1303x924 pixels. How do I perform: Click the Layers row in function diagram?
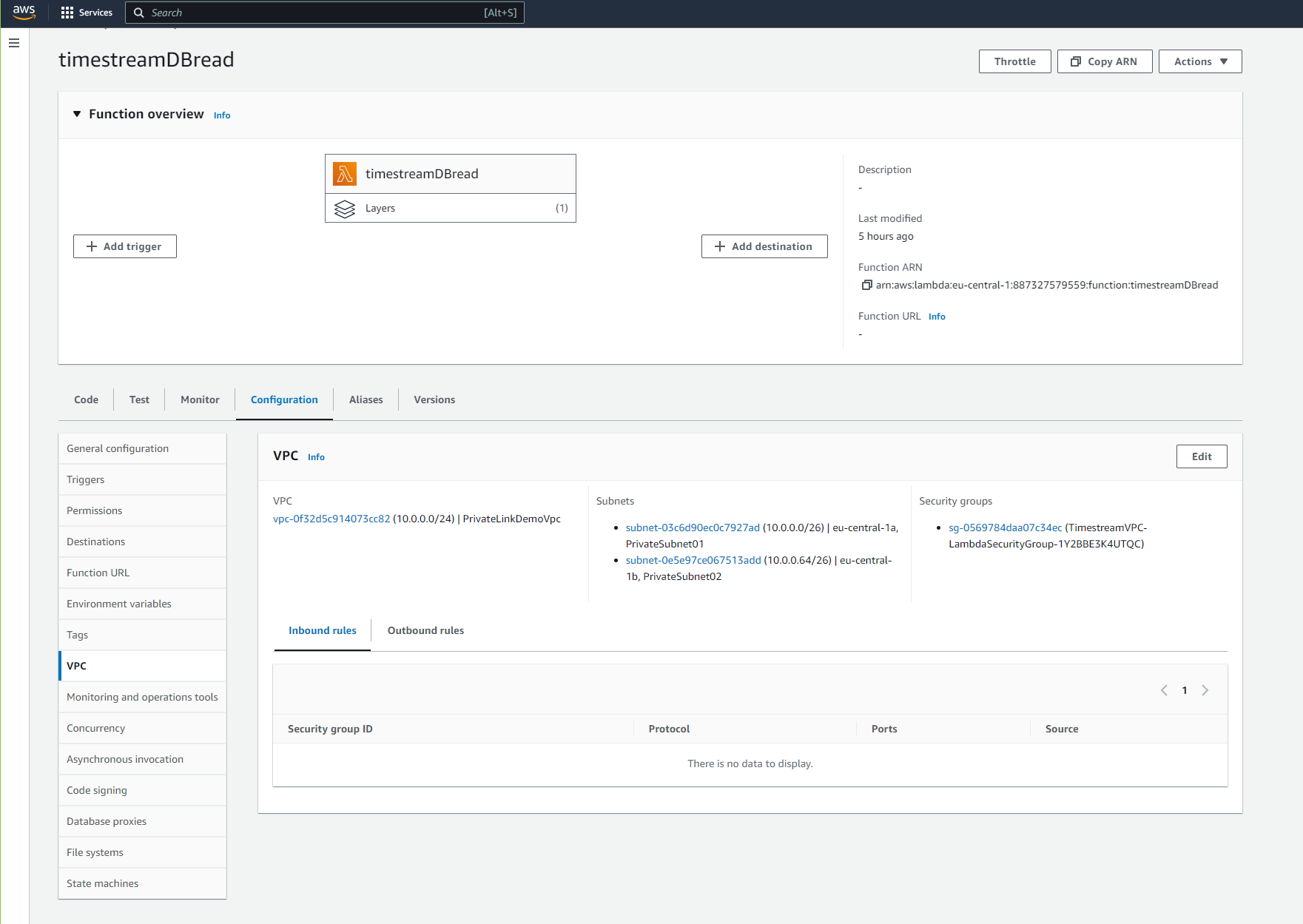[451, 208]
